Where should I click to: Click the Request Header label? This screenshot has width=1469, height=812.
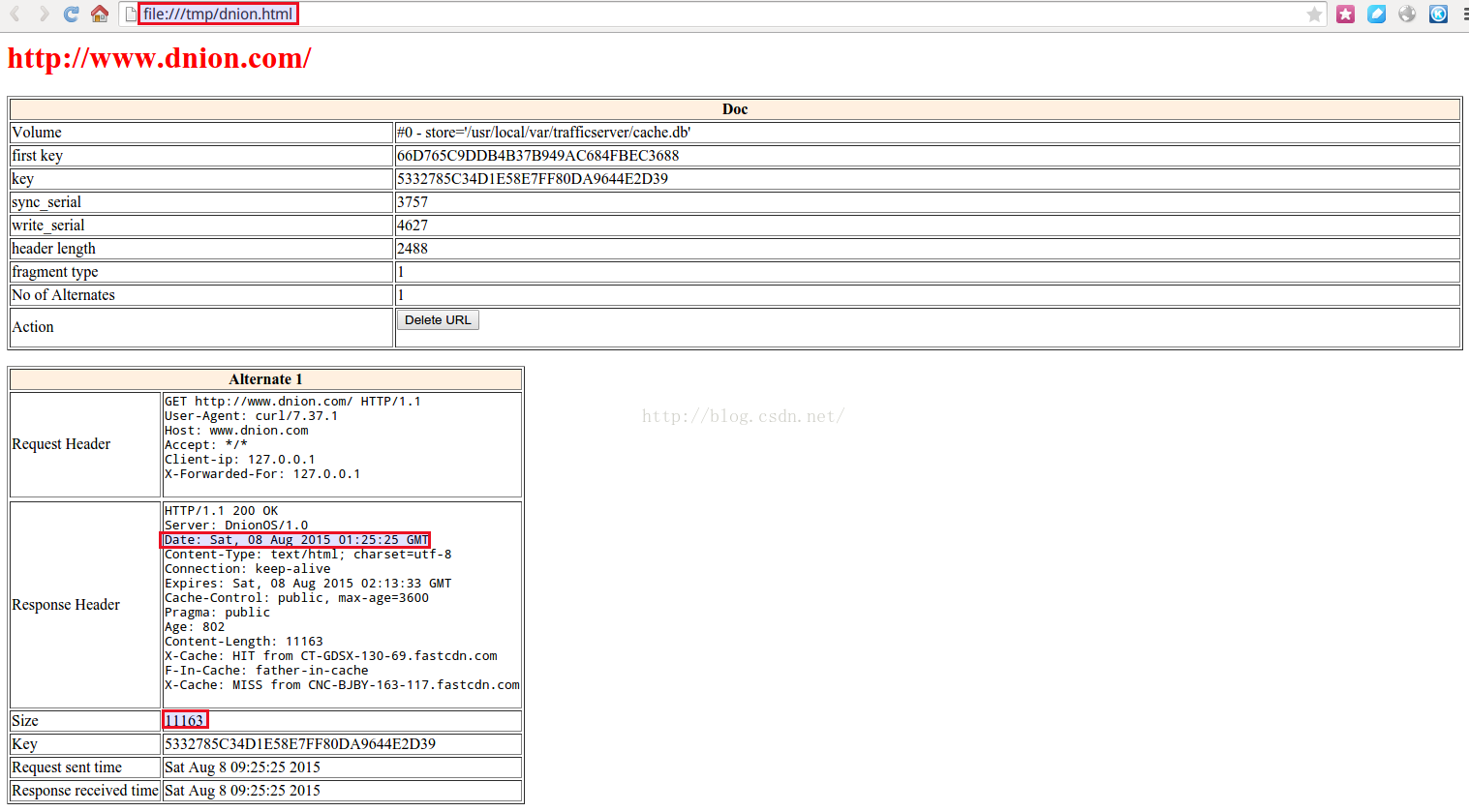(x=61, y=444)
